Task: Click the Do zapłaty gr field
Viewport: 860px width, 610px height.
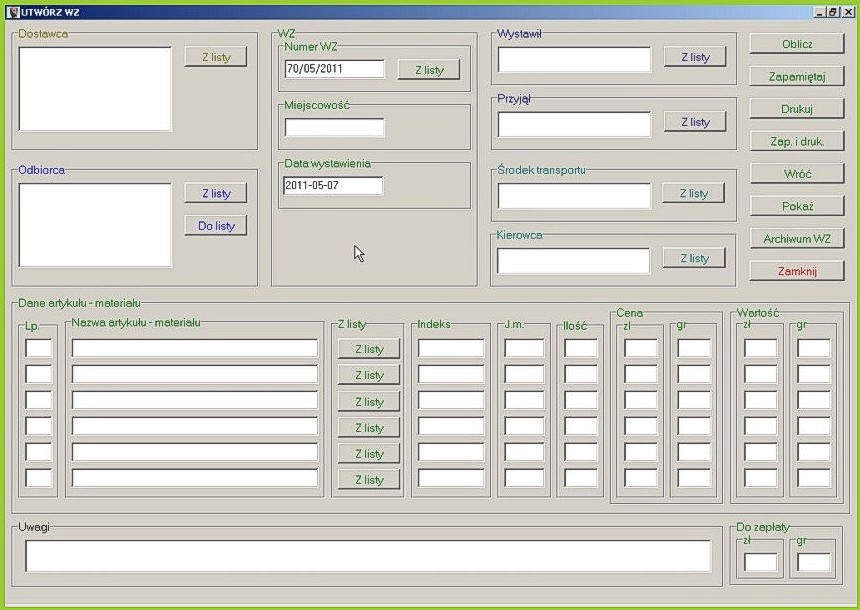Action: tap(813, 562)
